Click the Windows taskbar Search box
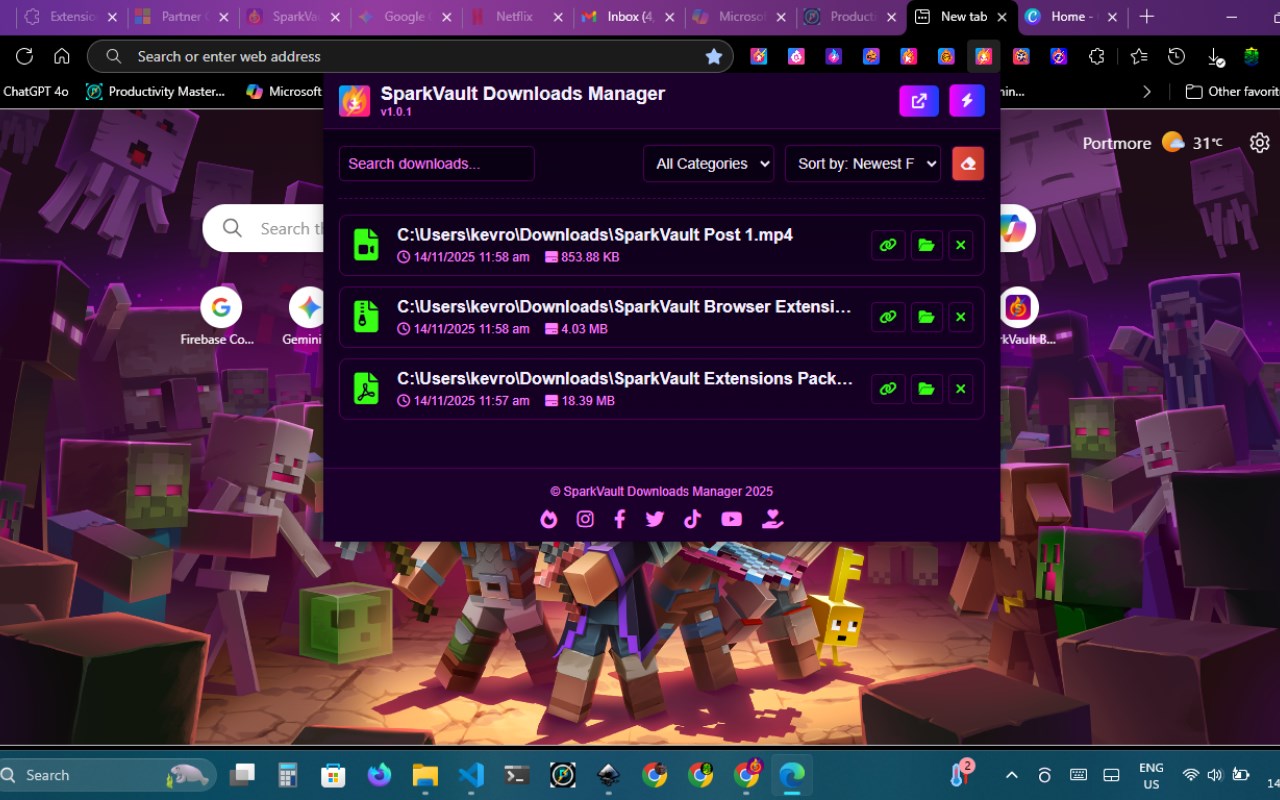Image resolution: width=1280 pixels, height=800 pixels. click(x=107, y=775)
